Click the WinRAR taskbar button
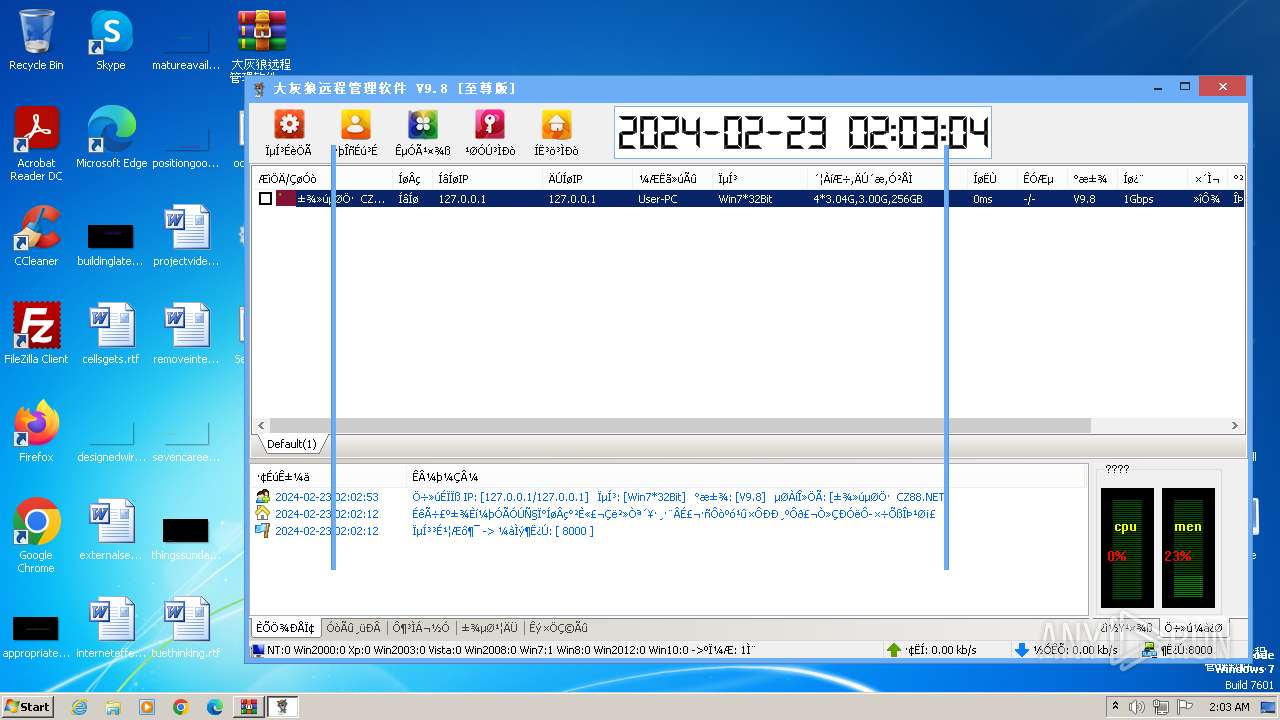1280x720 pixels. (247, 707)
